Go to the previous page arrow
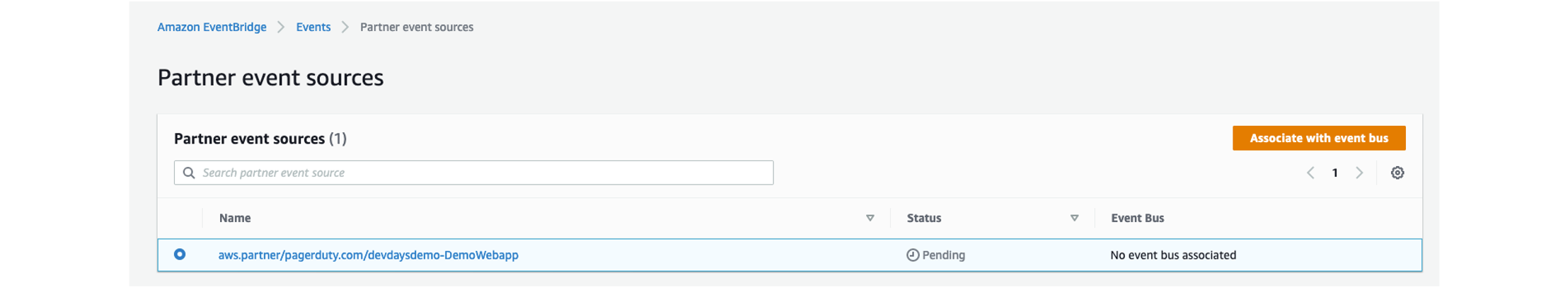The image size is (1568, 287). [x=1310, y=172]
